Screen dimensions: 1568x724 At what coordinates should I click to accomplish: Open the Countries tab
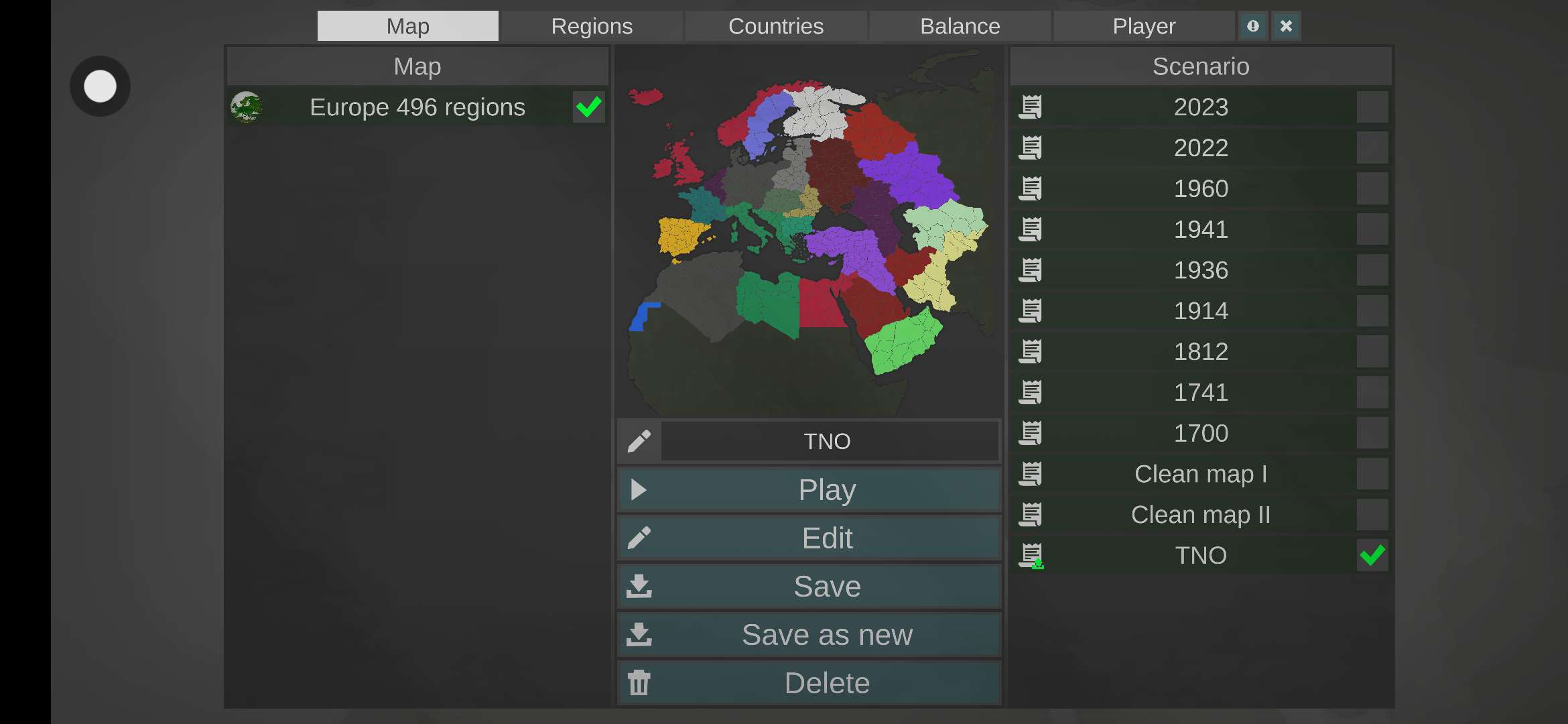click(776, 26)
